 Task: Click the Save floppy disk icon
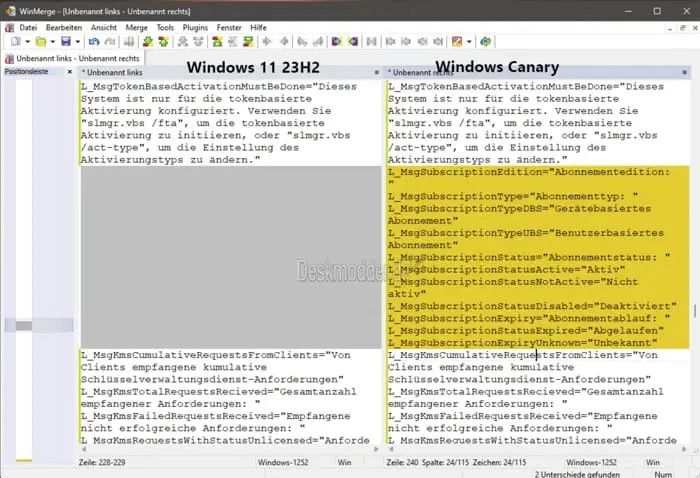click(x=66, y=42)
